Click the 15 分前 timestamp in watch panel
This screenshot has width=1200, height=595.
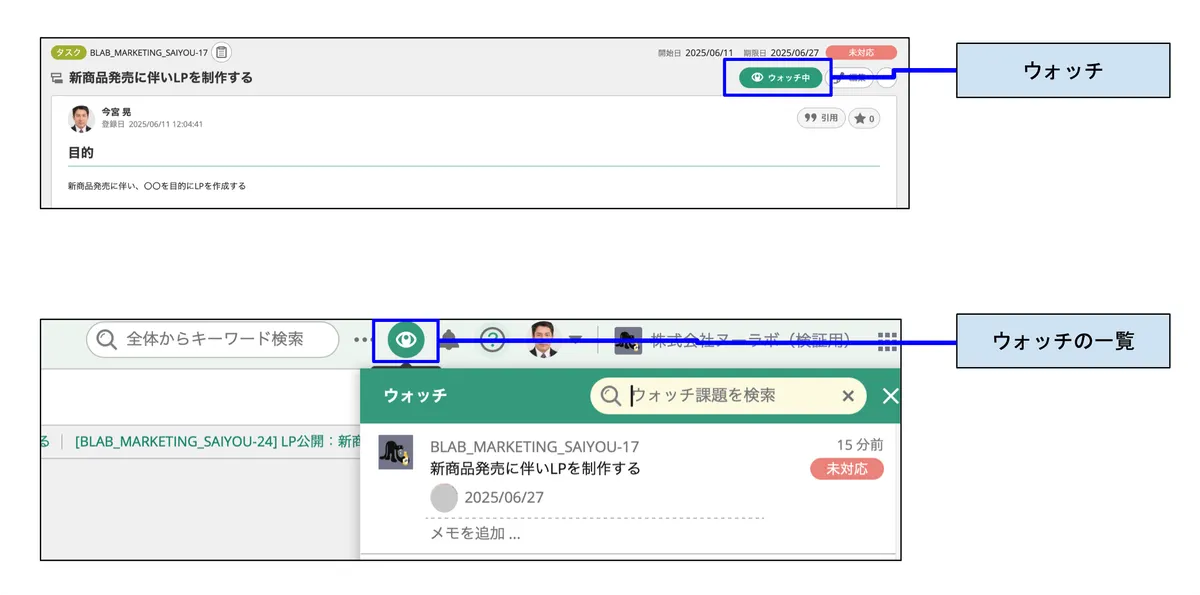point(860,445)
